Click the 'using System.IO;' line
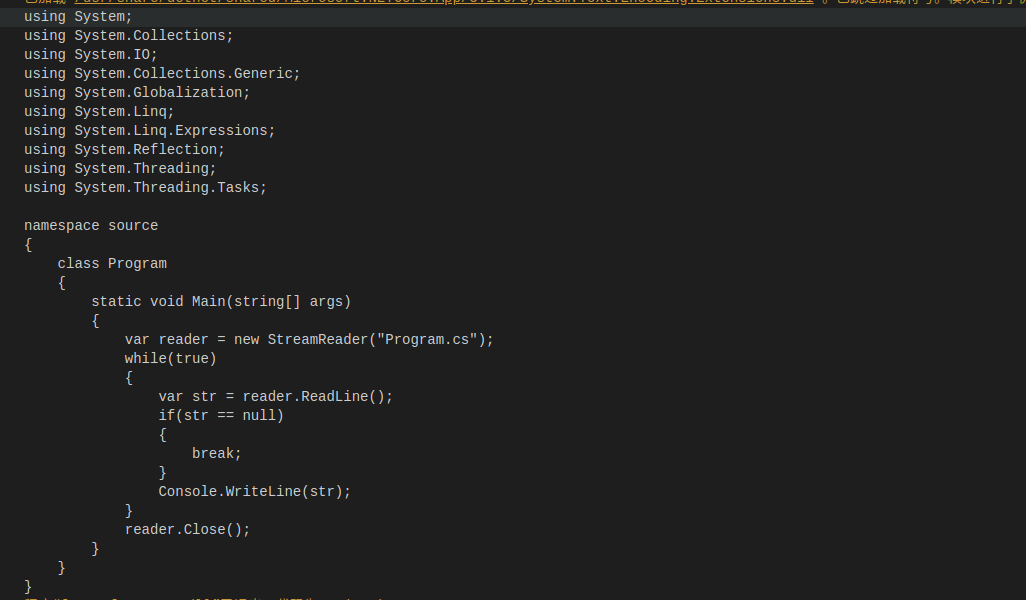The image size is (1026, 600). [x=90, y=54]
